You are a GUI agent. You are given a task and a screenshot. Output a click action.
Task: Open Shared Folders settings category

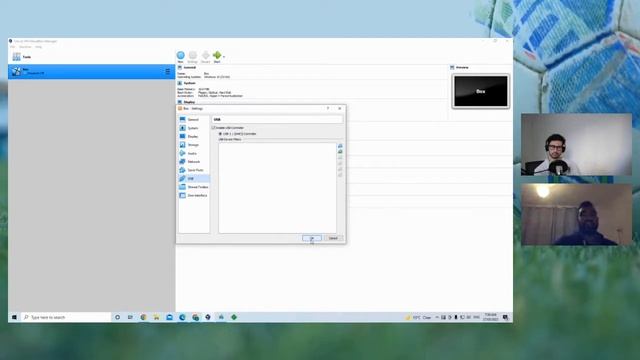[194, 187]
